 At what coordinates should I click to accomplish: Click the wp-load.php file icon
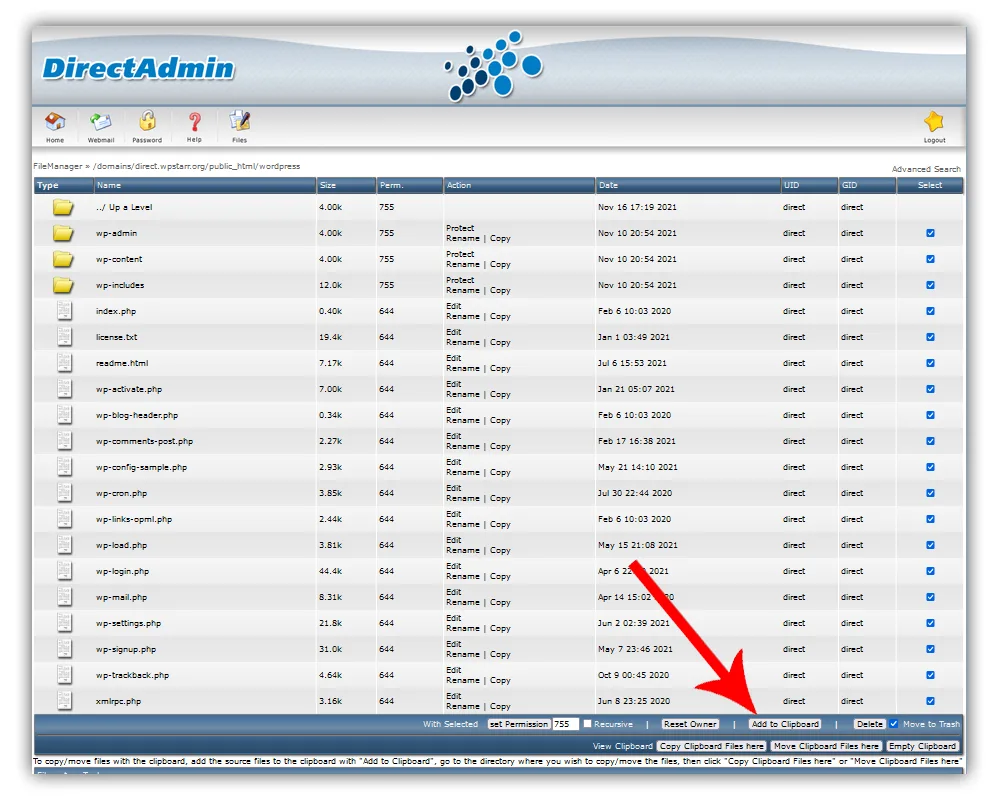point(64,545)
